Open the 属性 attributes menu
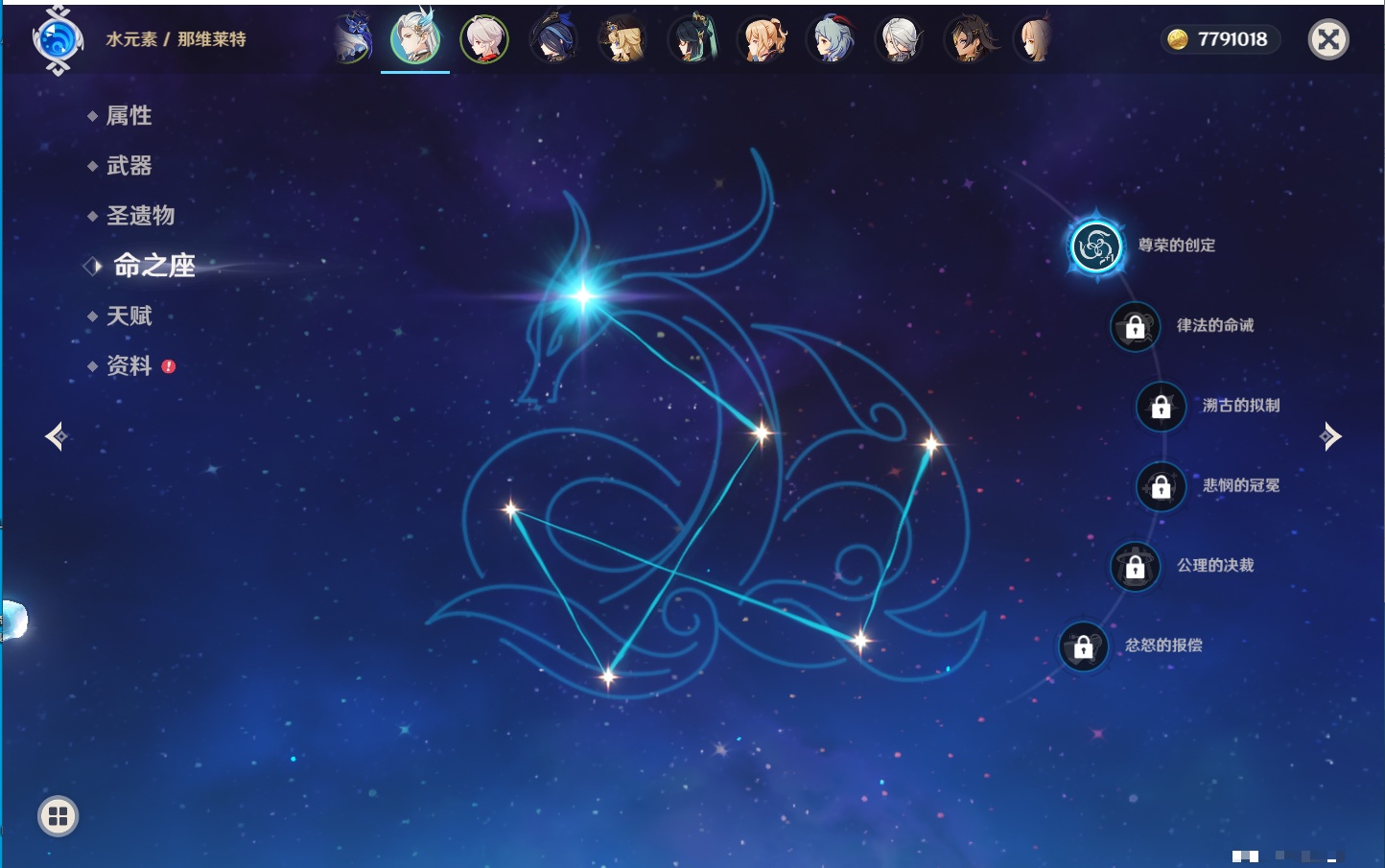The width and height of the screenshot is (1385, 868). pyautogui.click(x=129, y=116)
